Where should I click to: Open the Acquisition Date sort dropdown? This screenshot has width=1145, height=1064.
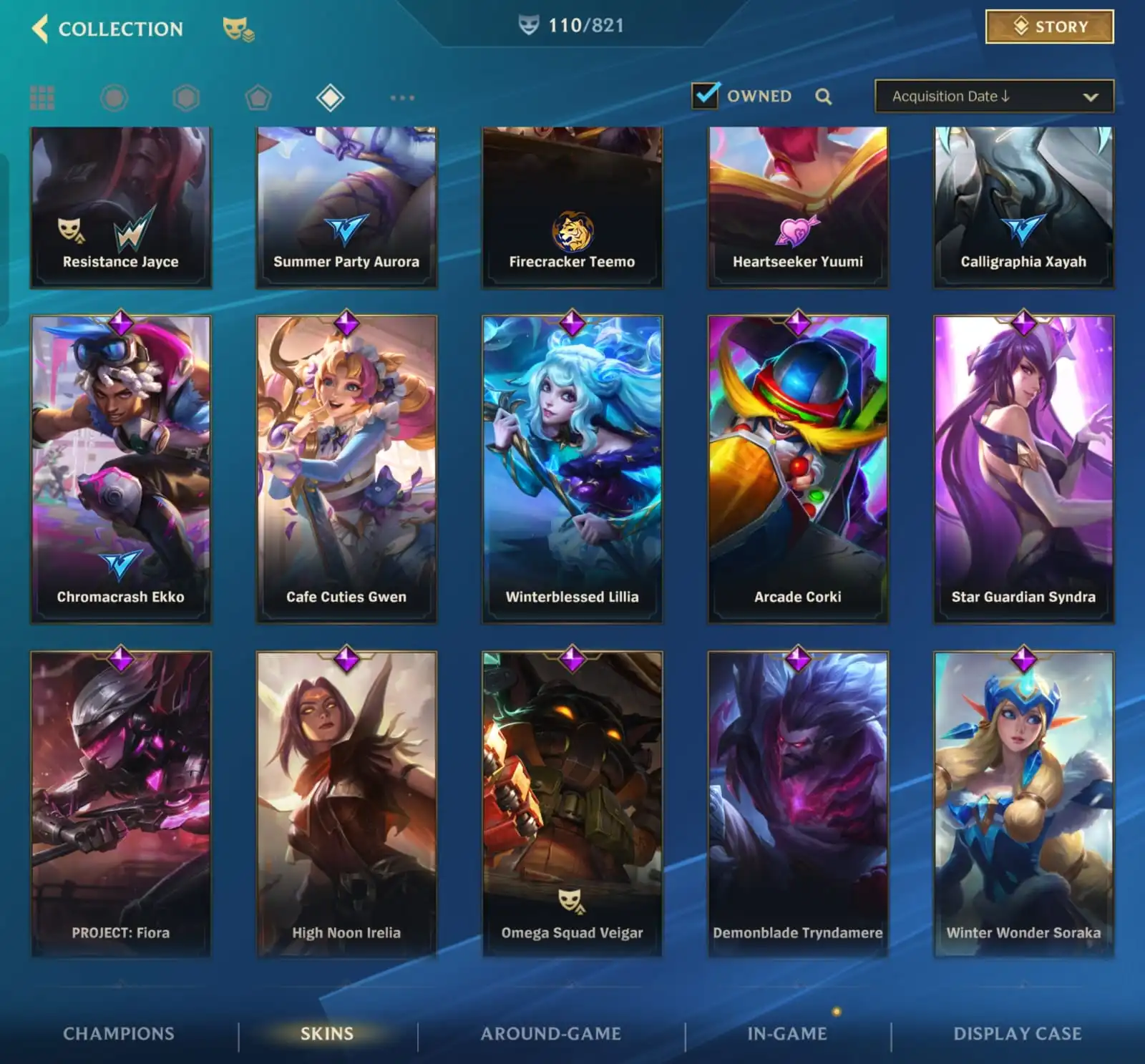coord(994,97)
